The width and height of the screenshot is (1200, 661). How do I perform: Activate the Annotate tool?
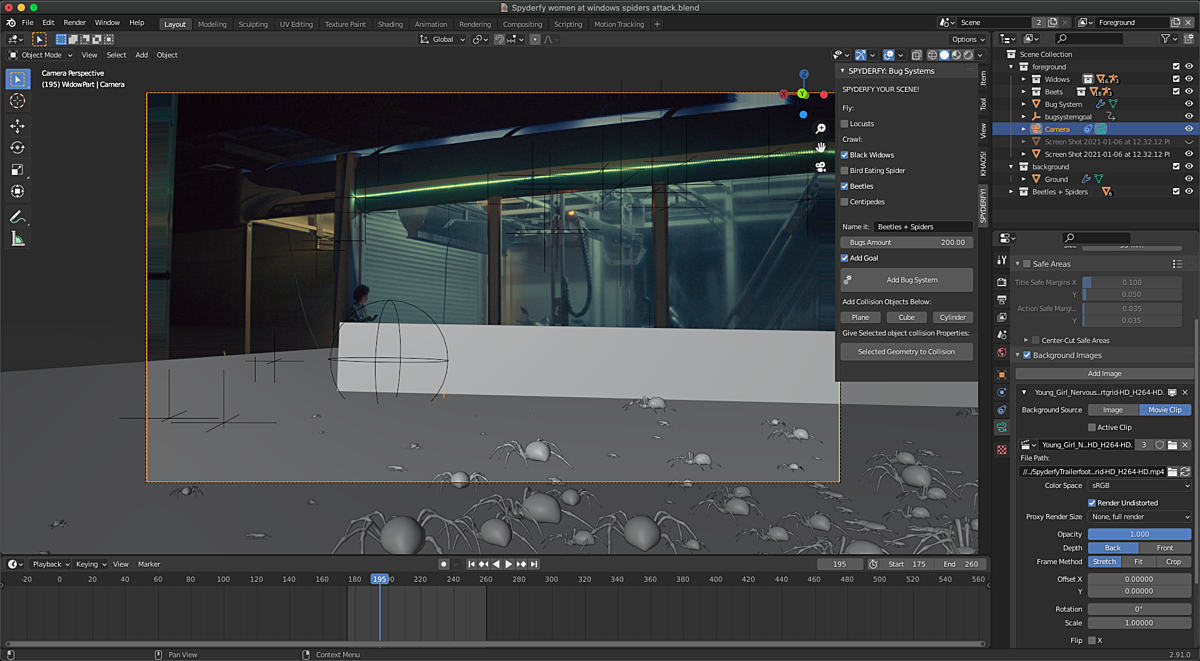point(17,217)
